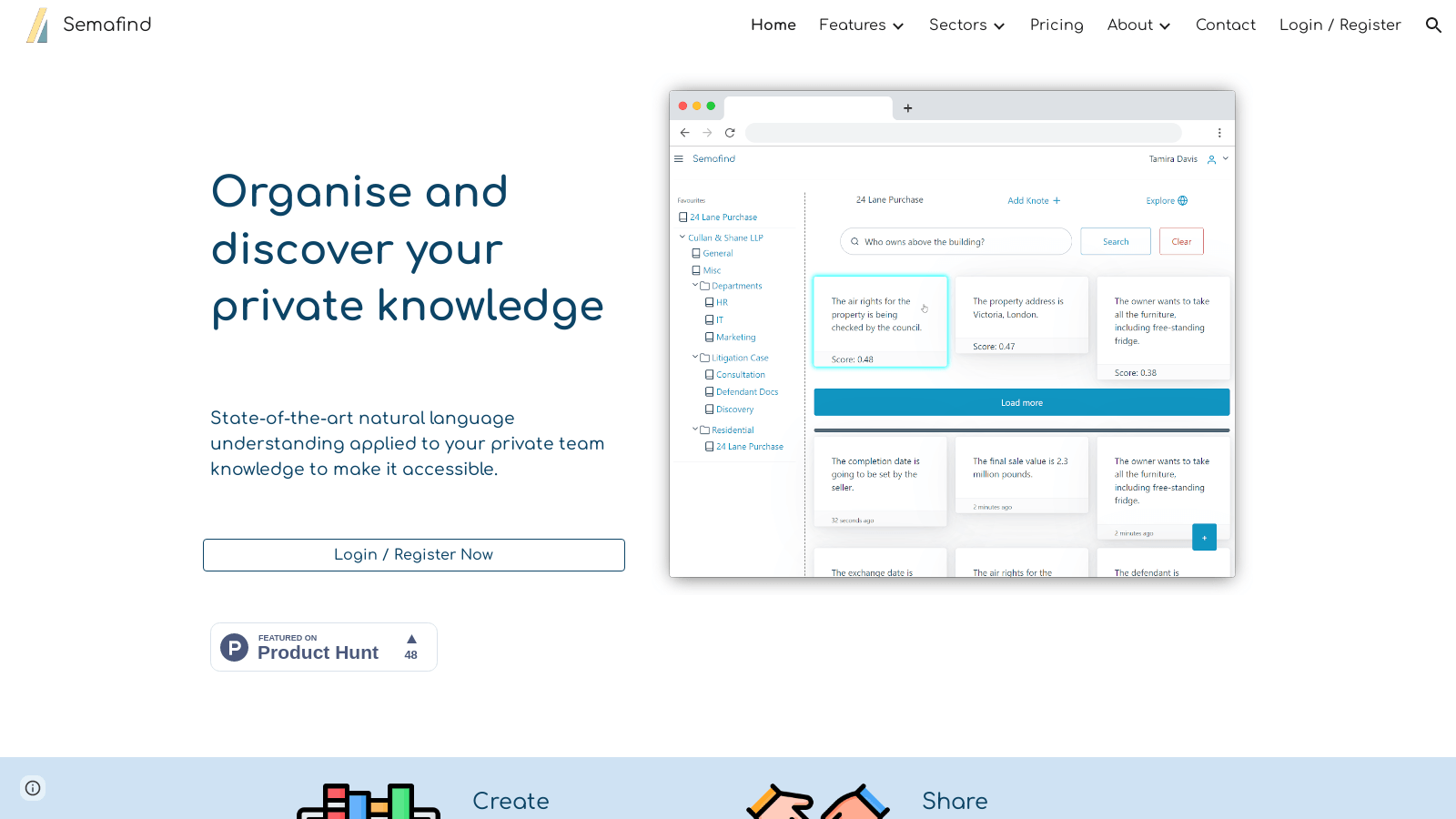
Task: Click the Product Hunt upvote arrow
Action: [411, 639]
